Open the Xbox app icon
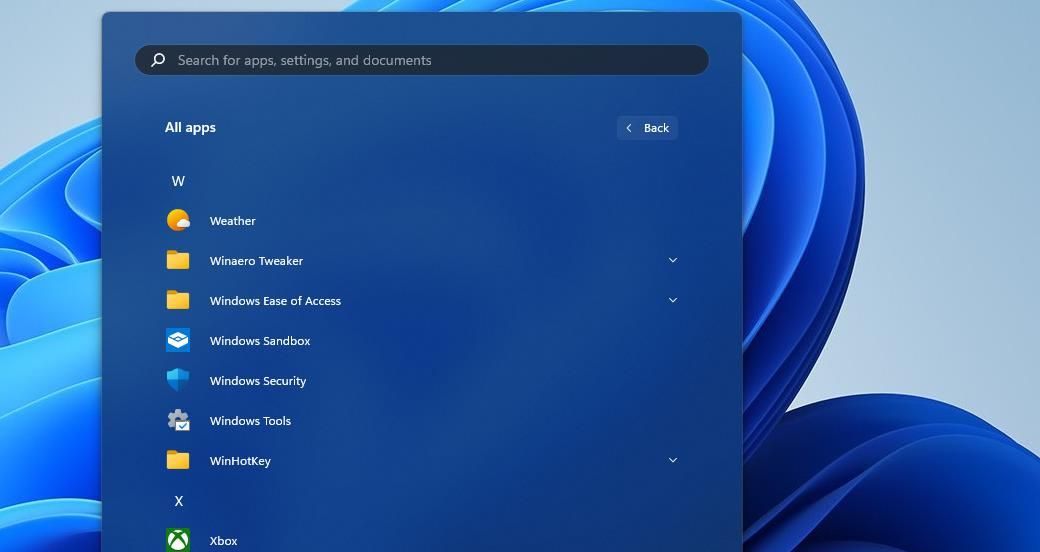 click(178, 540)
